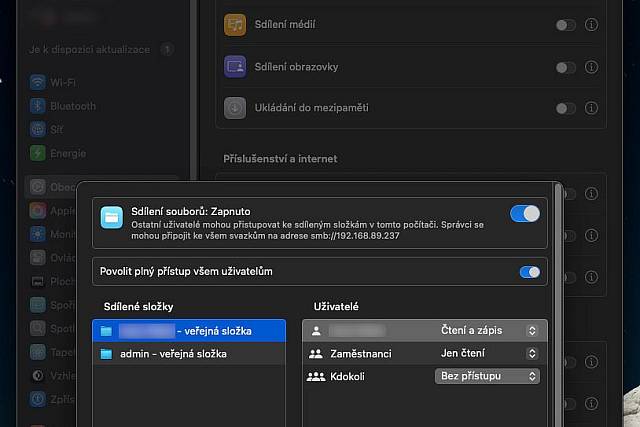Enable the Sdílení médií toggle

(565, 25)
